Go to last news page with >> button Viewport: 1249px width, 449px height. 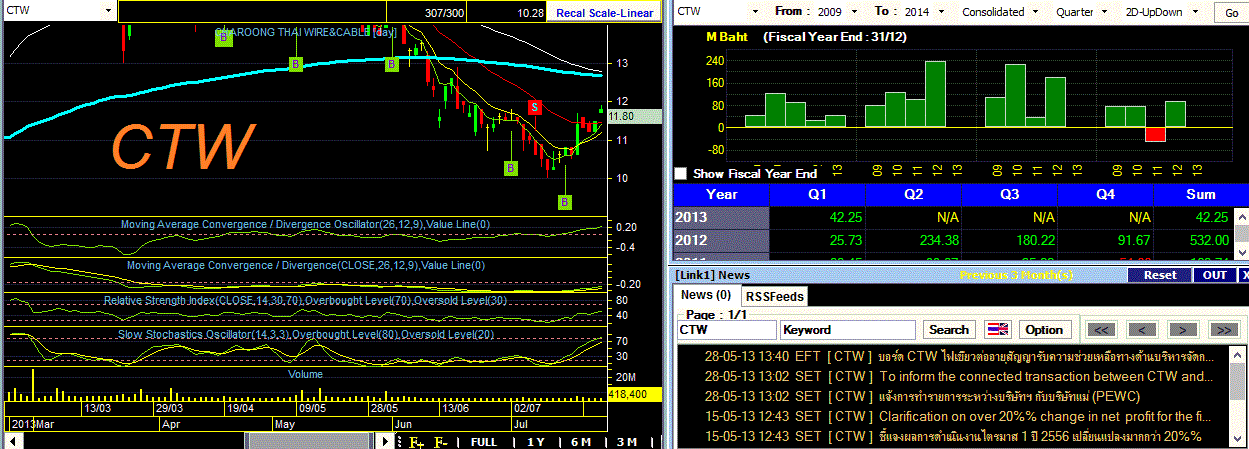(1223, 330)
